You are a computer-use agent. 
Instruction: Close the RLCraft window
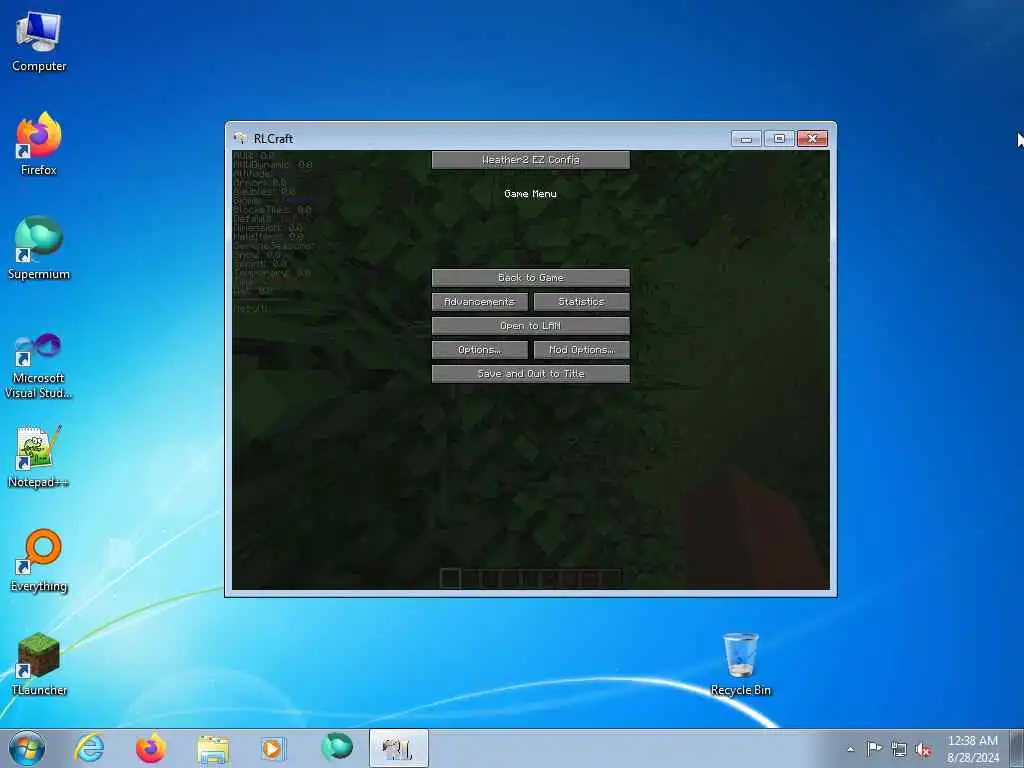(x=812, y=138)
